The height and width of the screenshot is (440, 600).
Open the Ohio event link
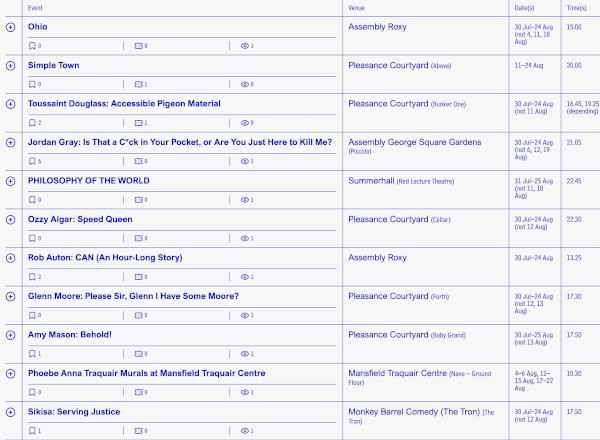[38, 27]
